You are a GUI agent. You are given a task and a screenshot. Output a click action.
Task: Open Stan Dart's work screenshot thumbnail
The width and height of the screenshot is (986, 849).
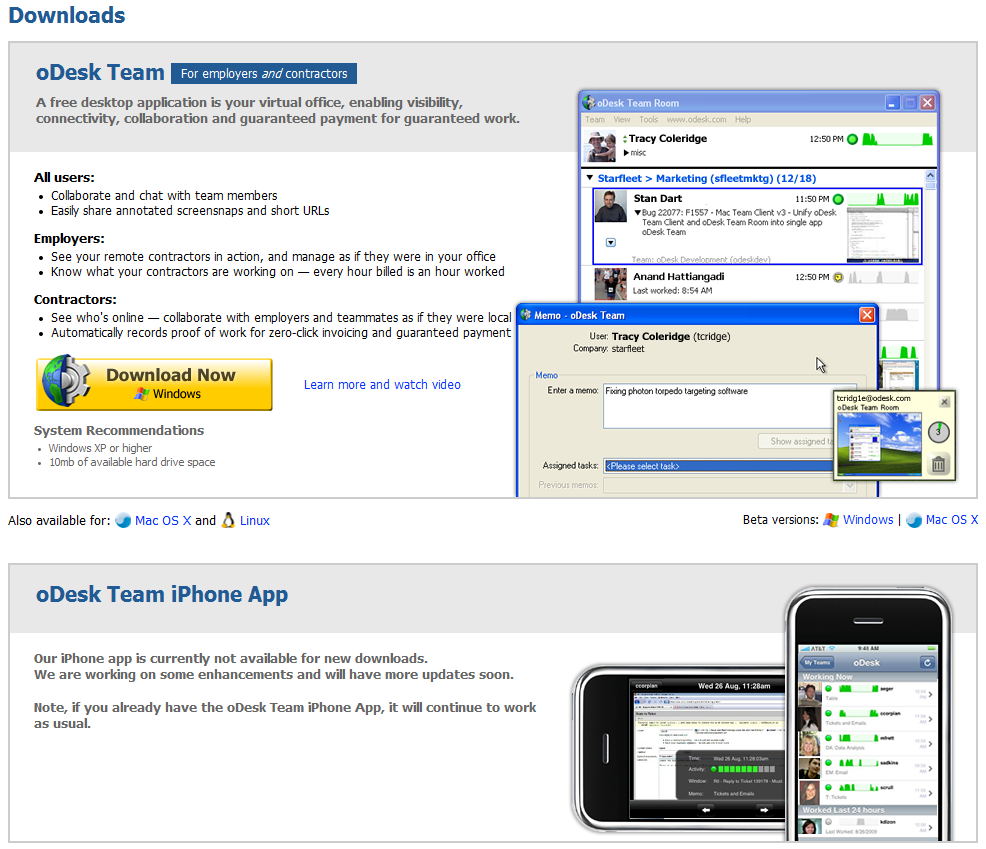click(883, 235)
